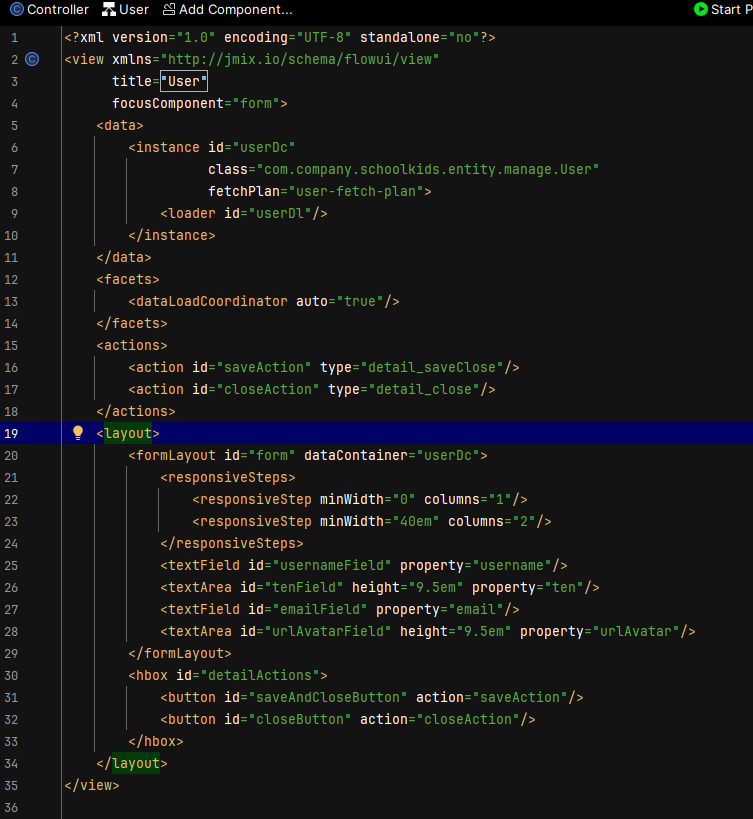Click the closing hbox tag on line 33
753x819 pixels.
click(x=156, y=741)
